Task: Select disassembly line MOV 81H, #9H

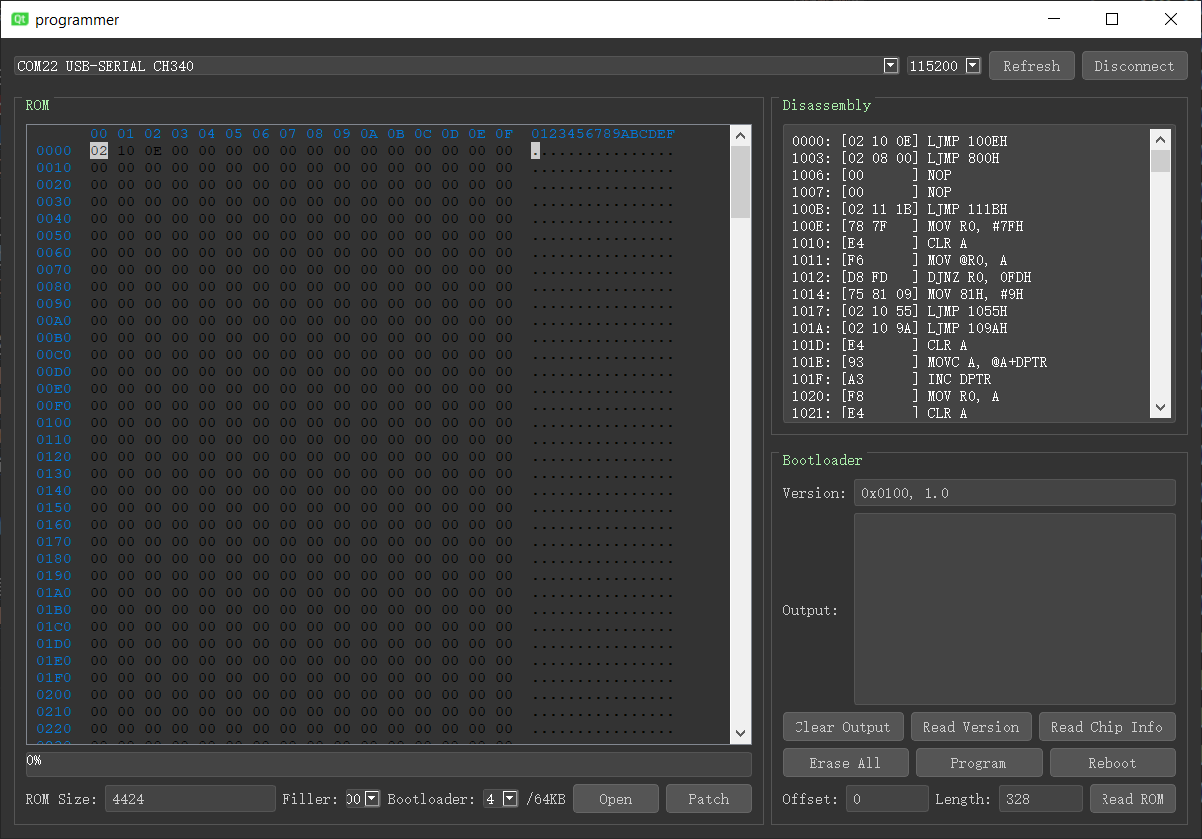Action: pyautogui.click(x=908, y=294)
